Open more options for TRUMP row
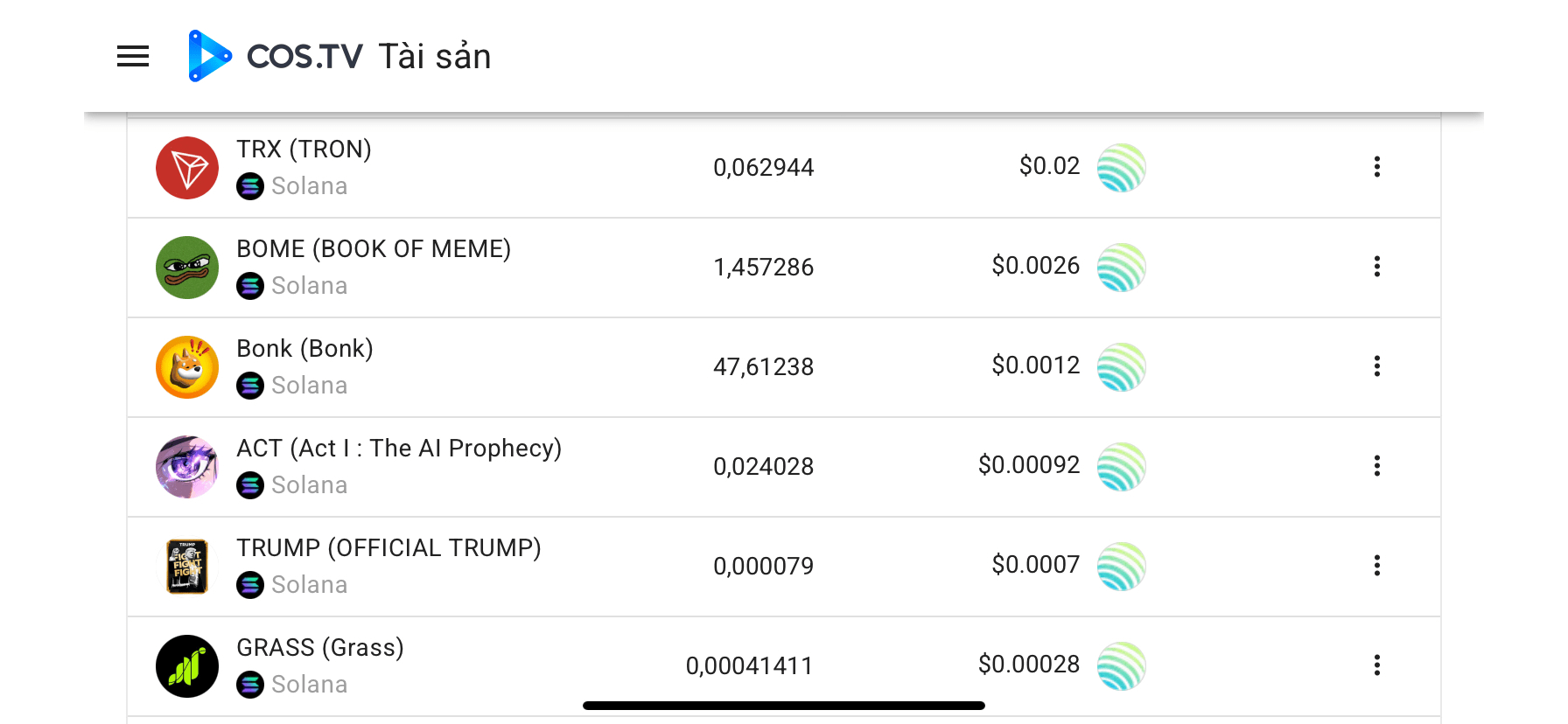 tap(1377, 566)
